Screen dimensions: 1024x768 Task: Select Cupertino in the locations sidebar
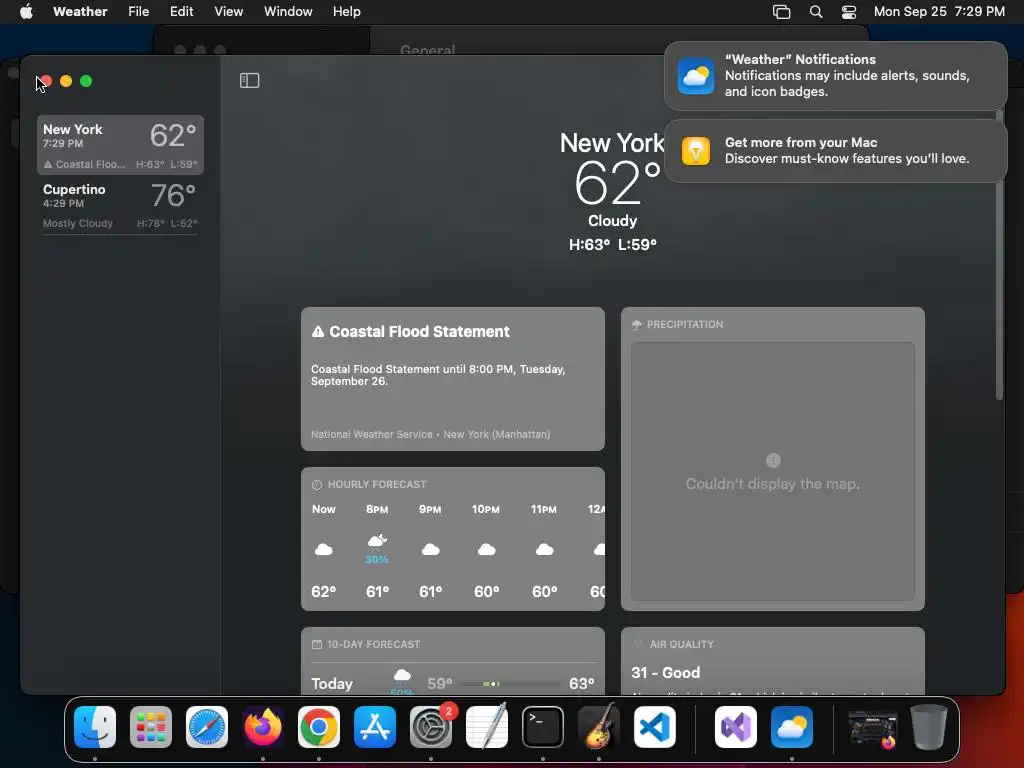coord(120,205)
